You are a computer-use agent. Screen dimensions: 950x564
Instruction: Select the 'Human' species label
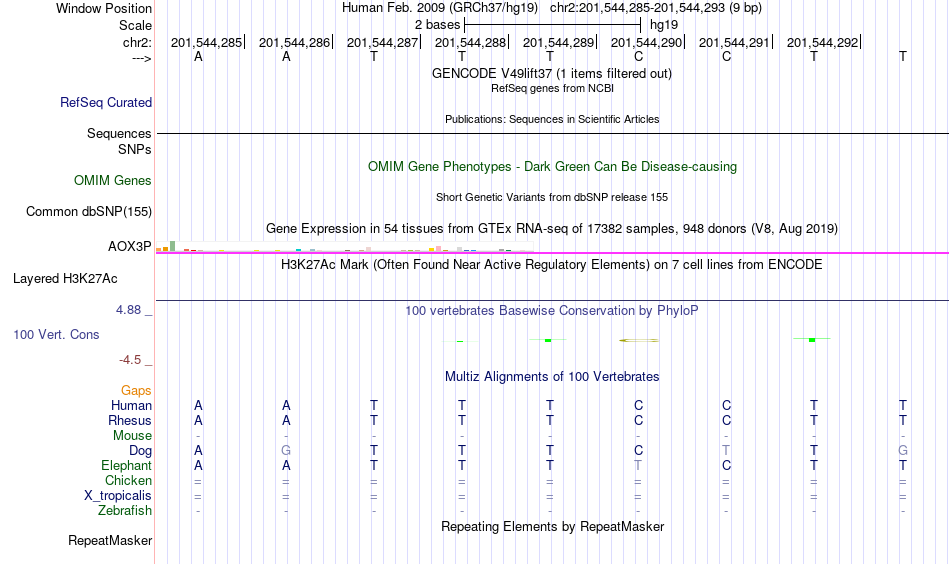(131, 405)
